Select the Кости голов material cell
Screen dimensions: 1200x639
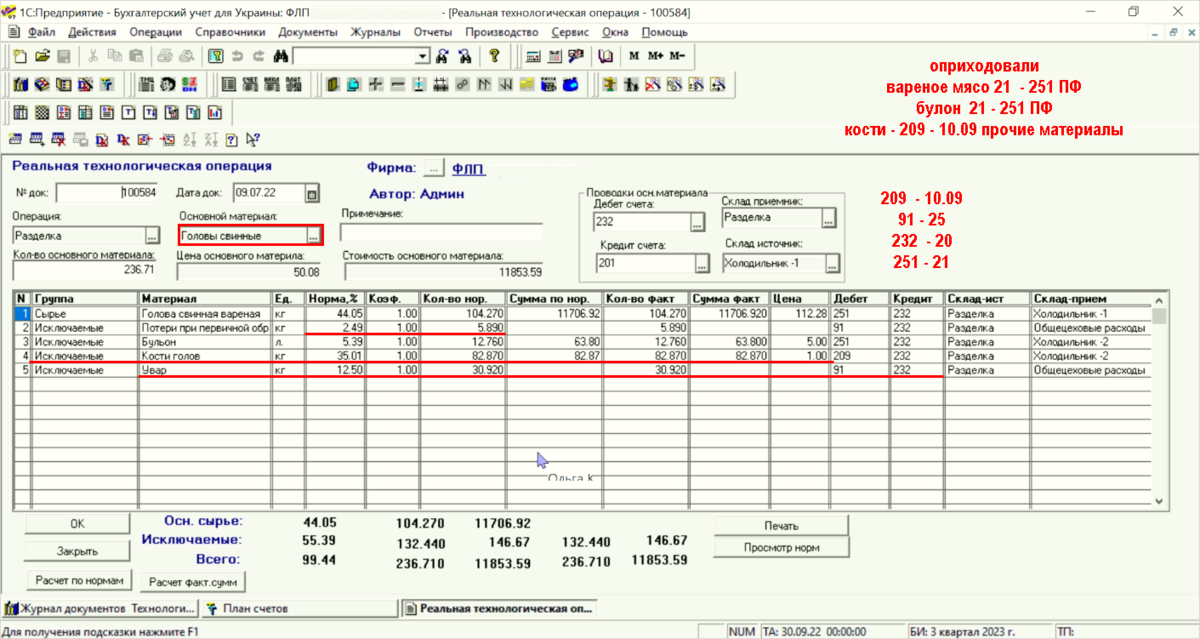point(205,356)
